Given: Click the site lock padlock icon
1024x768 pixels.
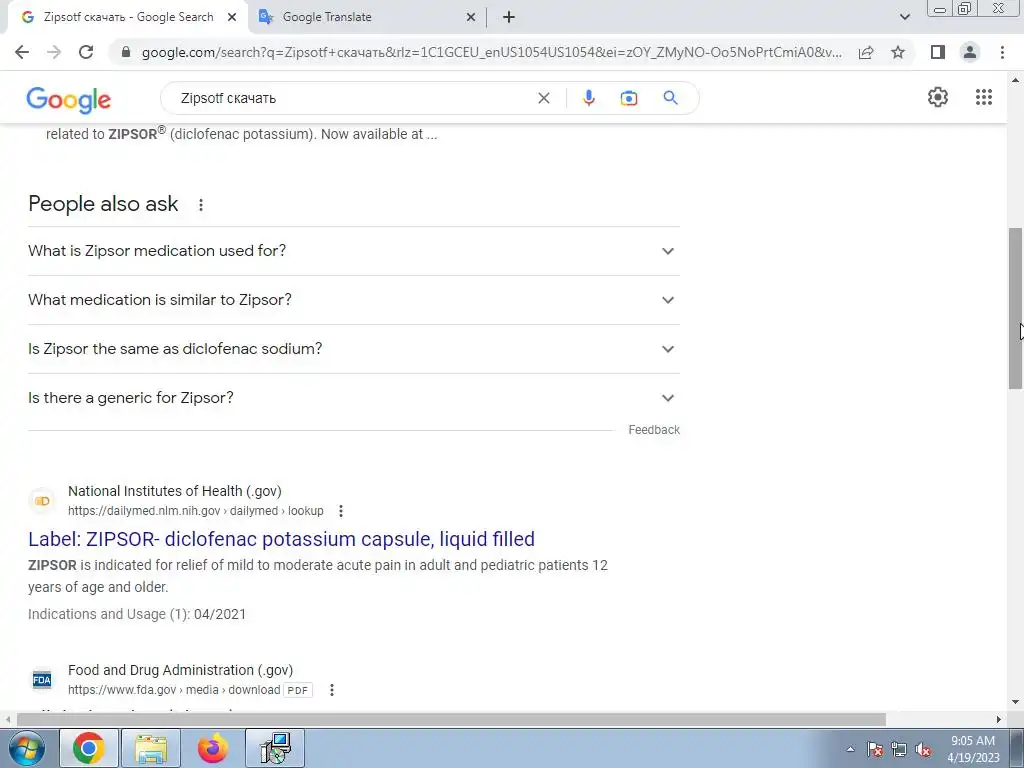Looking at the screenshot, I should (126, 52).
